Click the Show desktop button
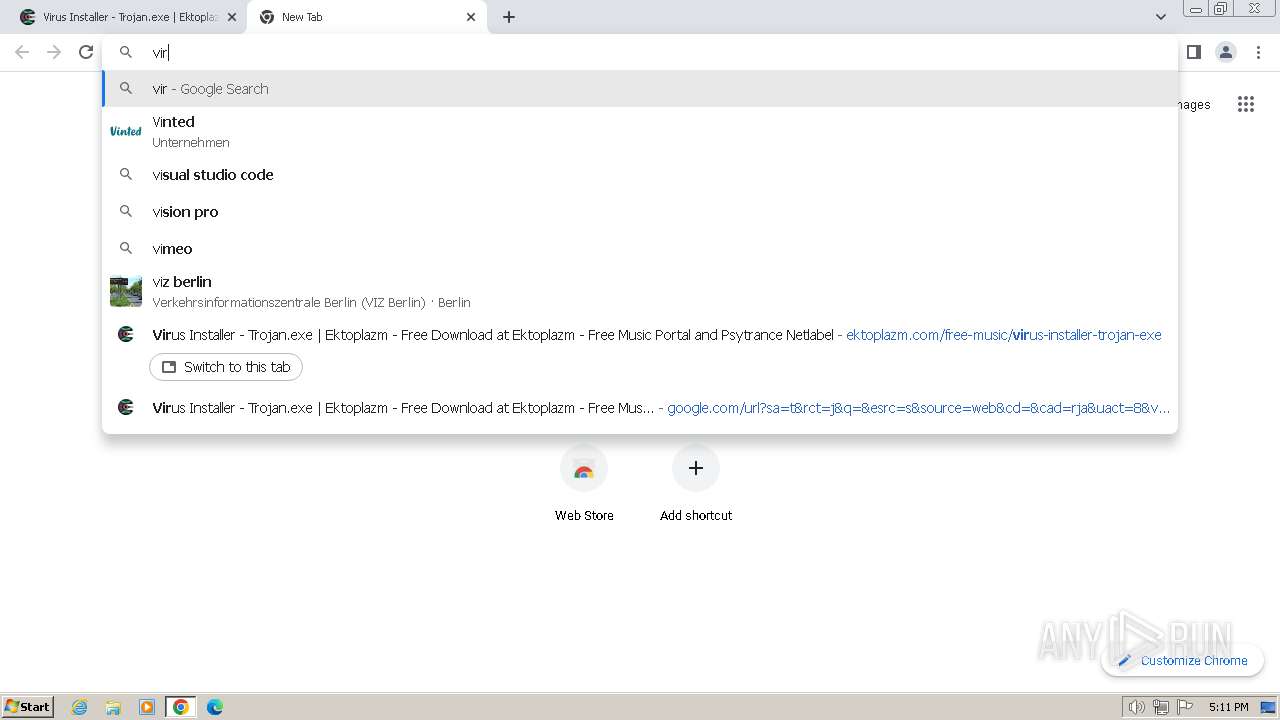 1269,707
